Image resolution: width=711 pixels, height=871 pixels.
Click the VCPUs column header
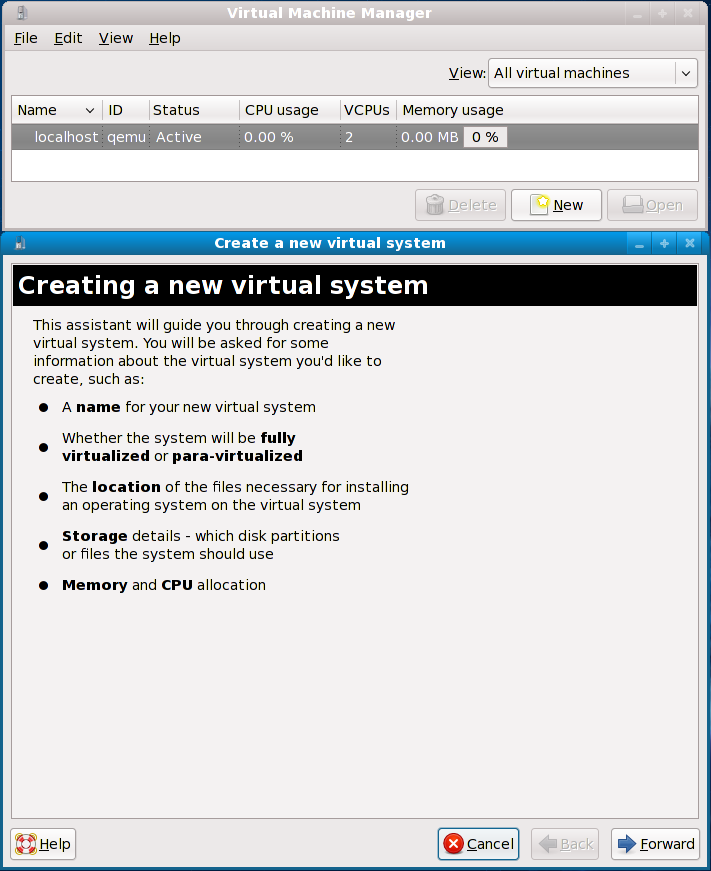368,110
